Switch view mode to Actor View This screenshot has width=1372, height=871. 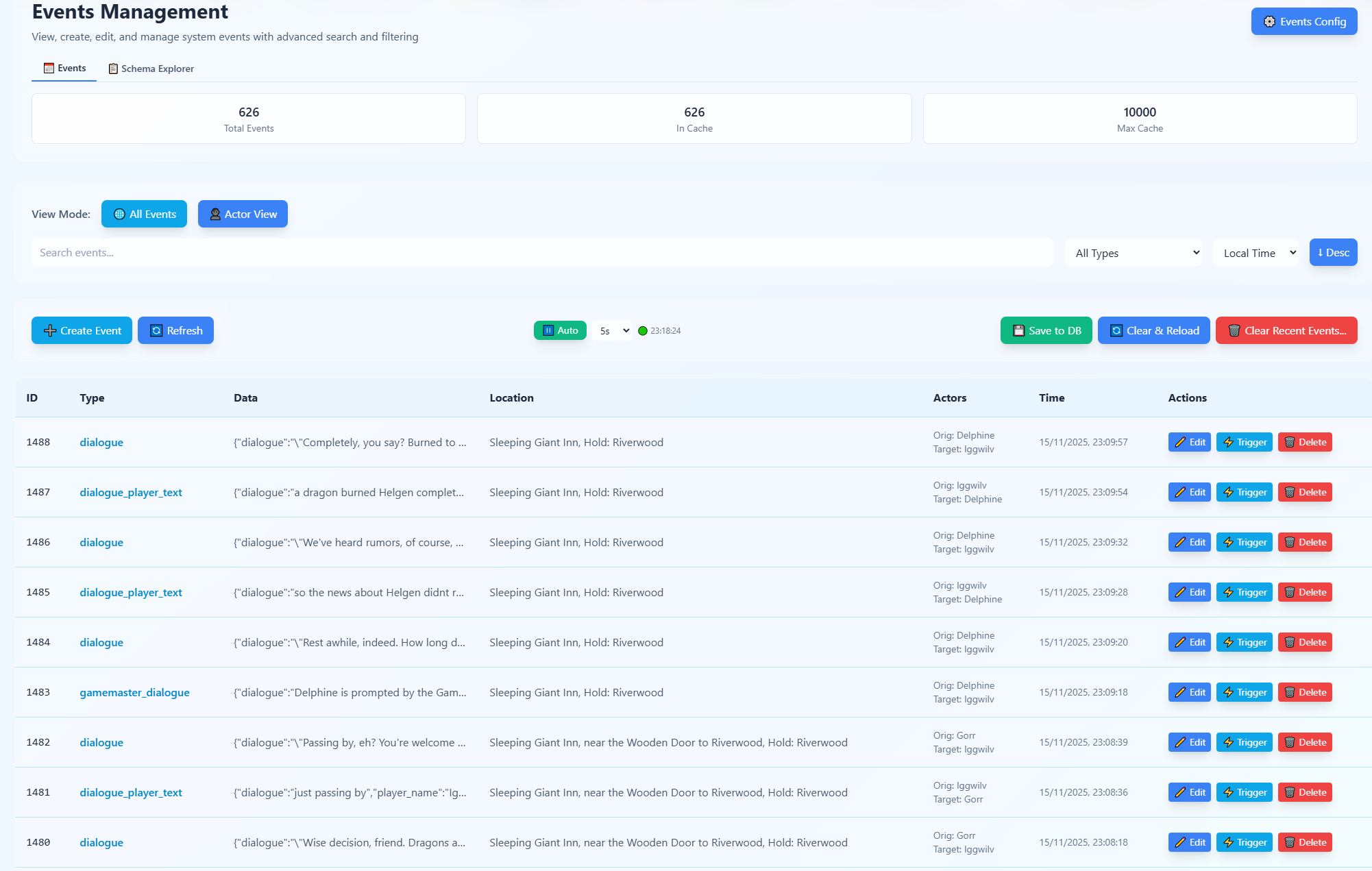[x=243, y=214]
